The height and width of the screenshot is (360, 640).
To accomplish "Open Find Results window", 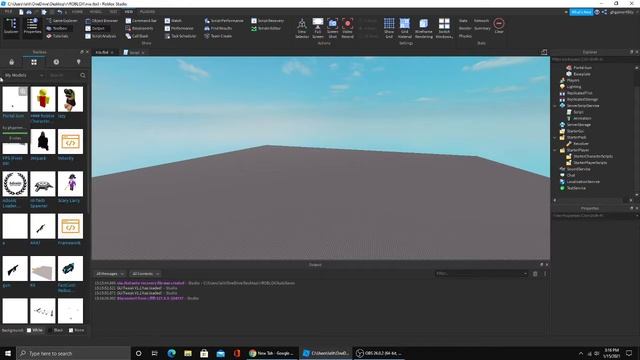I will click(x=218, y=28).
